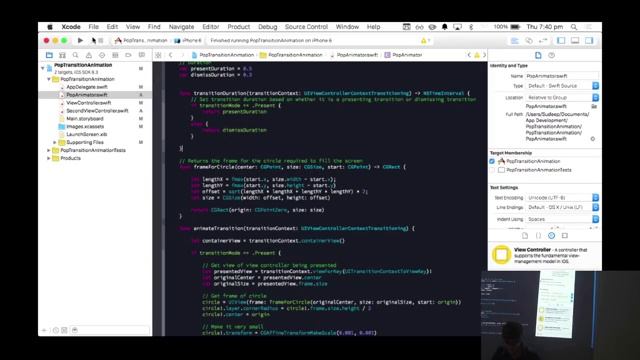Viewport: 640px width, 360px height.
Task: Expand the Products group
Action: coord(49,158)
